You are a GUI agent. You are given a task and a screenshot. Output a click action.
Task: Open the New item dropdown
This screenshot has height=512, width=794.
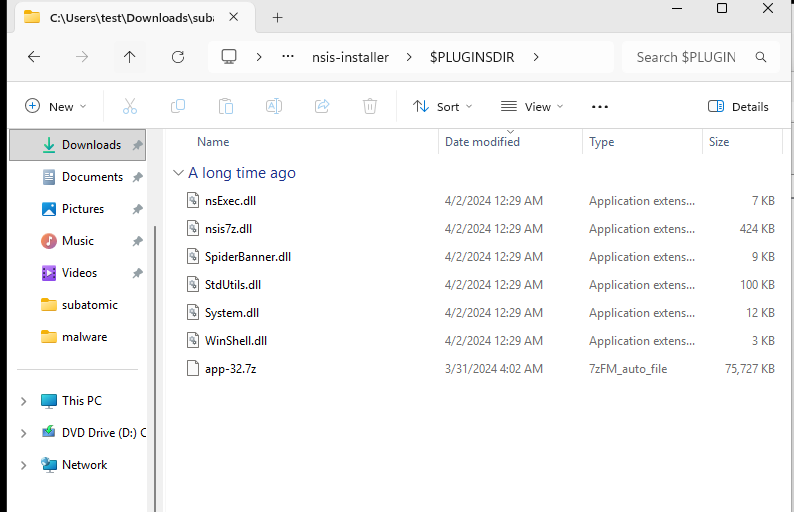pos(56,106)
